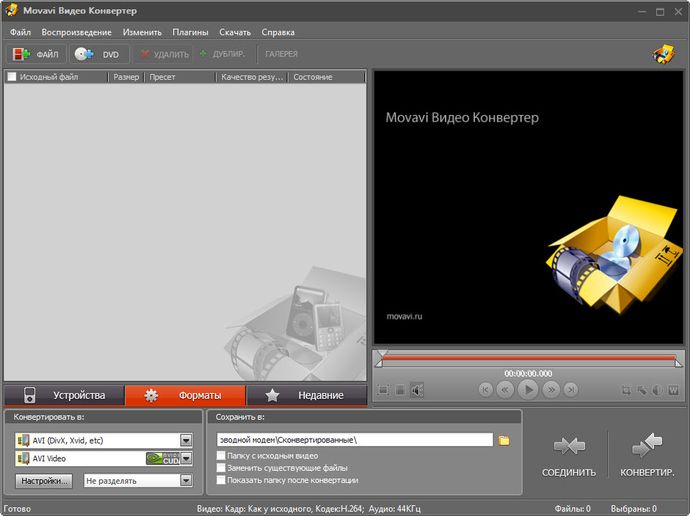Click the right trim marker on timeline

click(679, 362)
